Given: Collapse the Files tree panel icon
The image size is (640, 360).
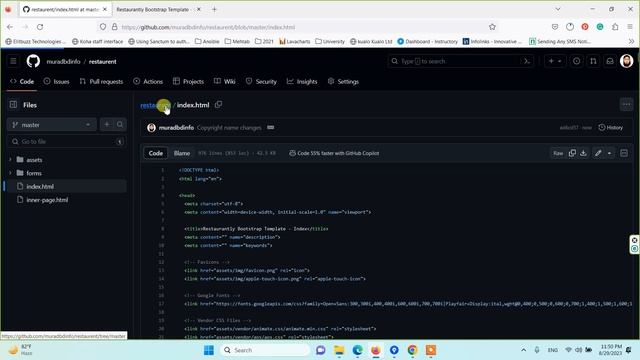Looking at the screenshot, I should pos(13,105).
